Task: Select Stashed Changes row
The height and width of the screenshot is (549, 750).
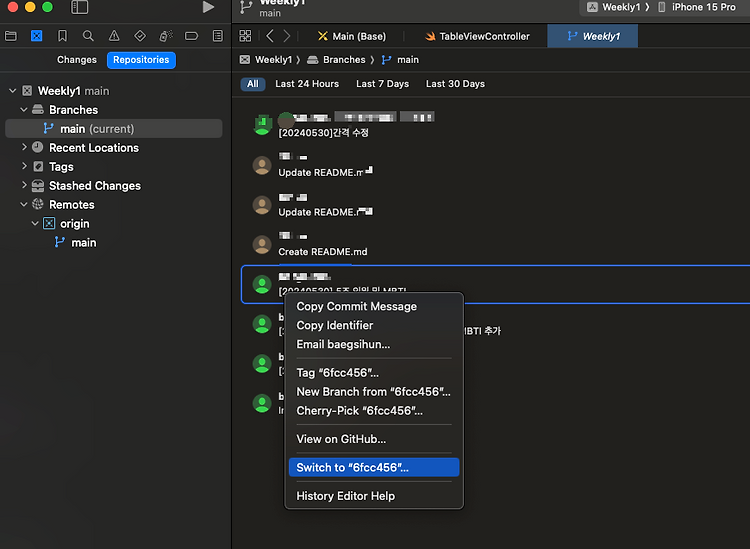Action: pyautogui.click(x=95, y=186)
